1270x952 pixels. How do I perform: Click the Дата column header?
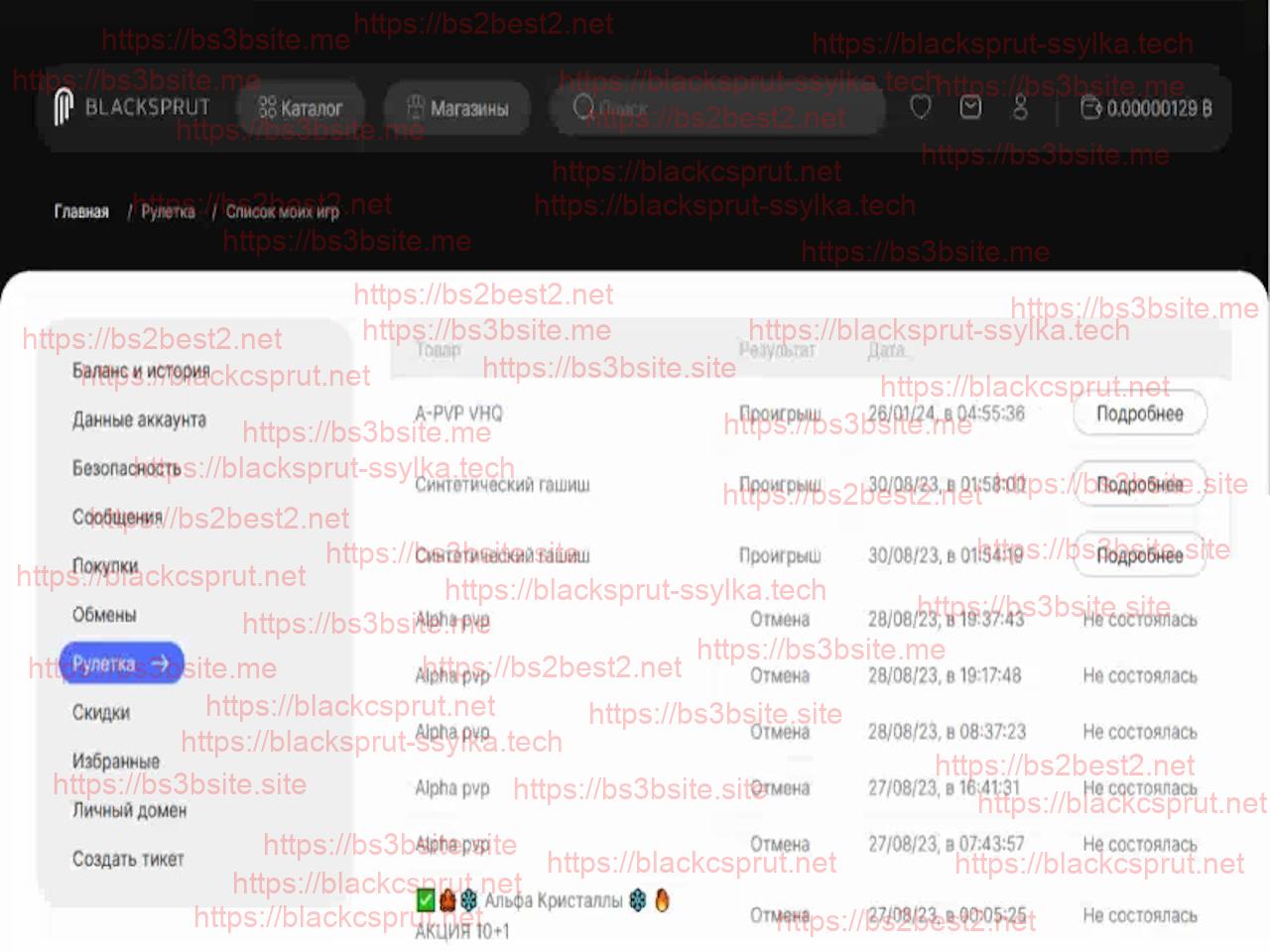[886, 350]
